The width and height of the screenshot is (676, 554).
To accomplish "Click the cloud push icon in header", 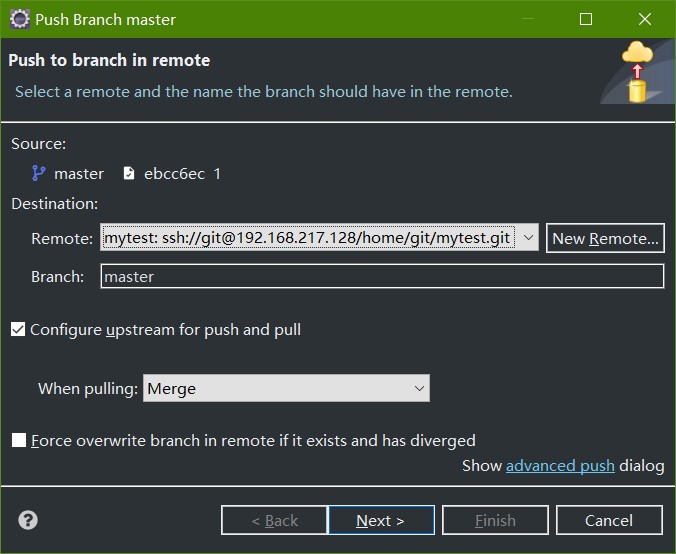I will pos(637,72).
